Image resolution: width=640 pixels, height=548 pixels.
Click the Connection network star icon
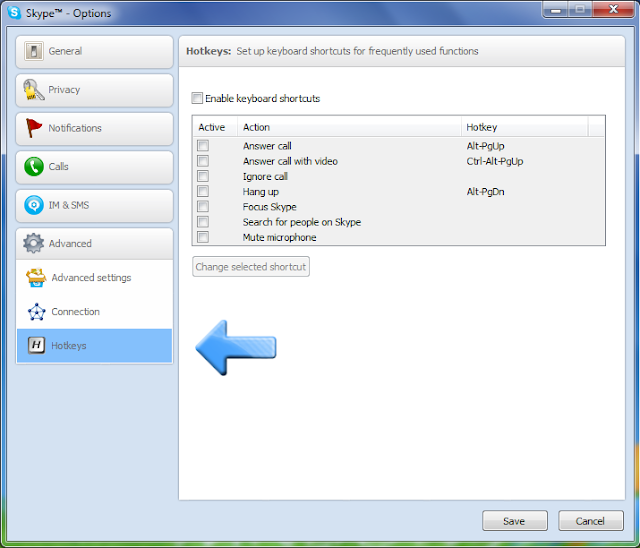click(37, 312)
